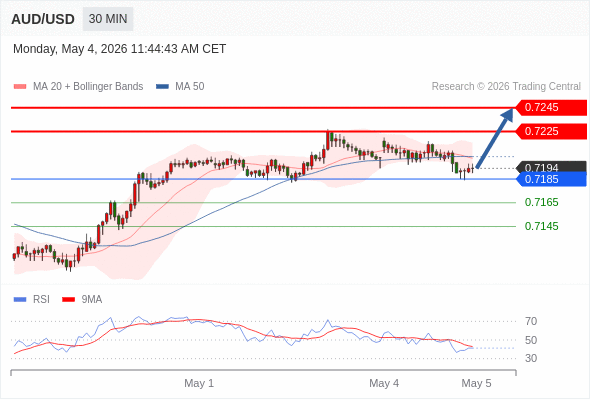Click the Research © 2026 Trading Central text
This screenshot has height=400, width=590.
(506, 87)
